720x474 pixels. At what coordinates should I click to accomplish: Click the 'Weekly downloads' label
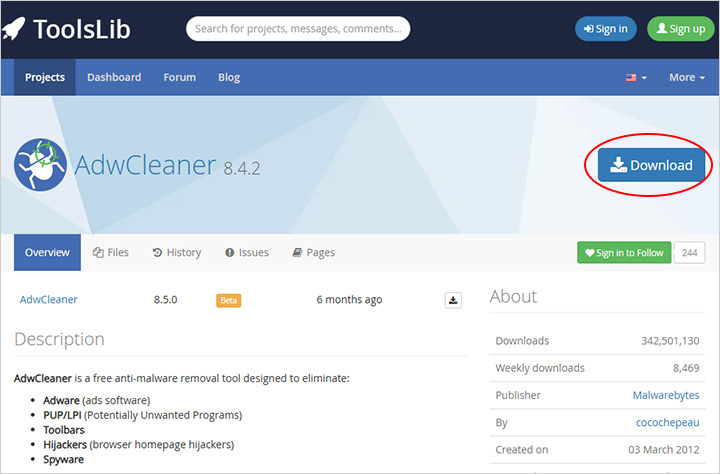click(x=540, y=368)
